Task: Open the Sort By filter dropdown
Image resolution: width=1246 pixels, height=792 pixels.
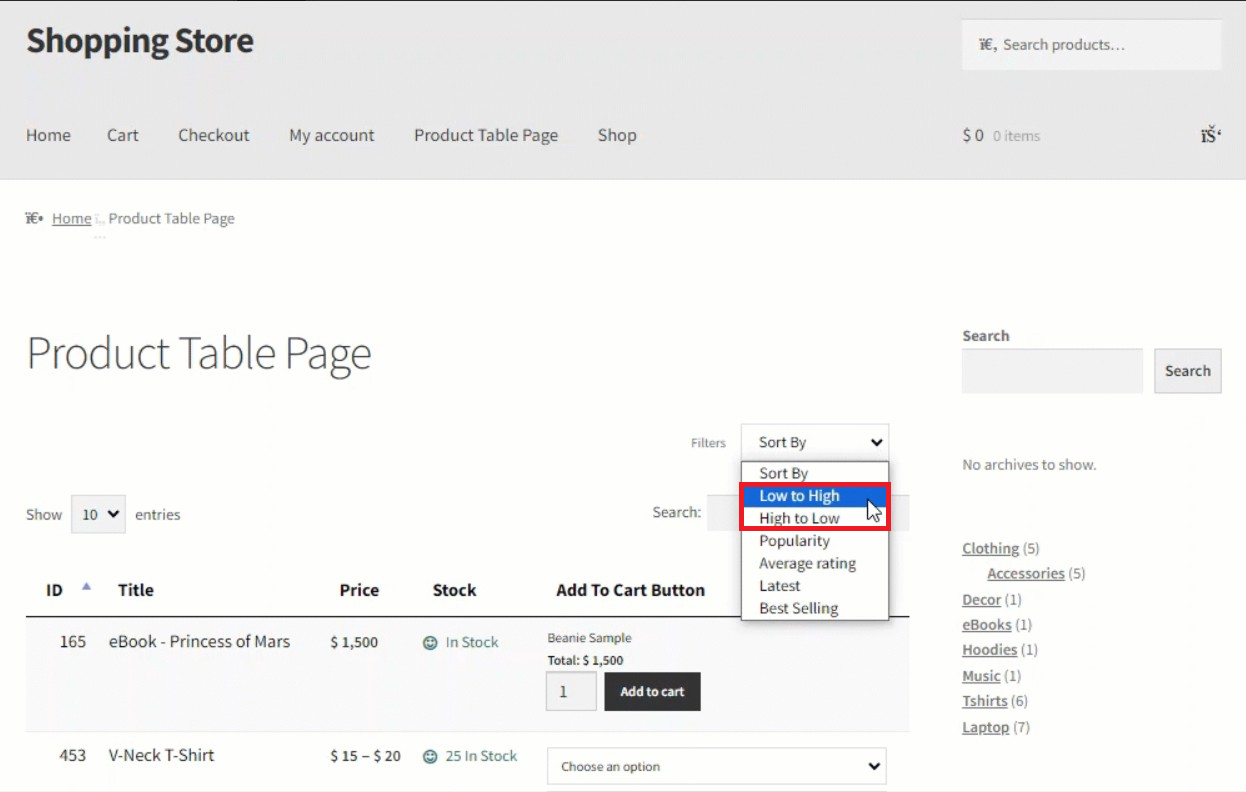Action: (814, 442)
